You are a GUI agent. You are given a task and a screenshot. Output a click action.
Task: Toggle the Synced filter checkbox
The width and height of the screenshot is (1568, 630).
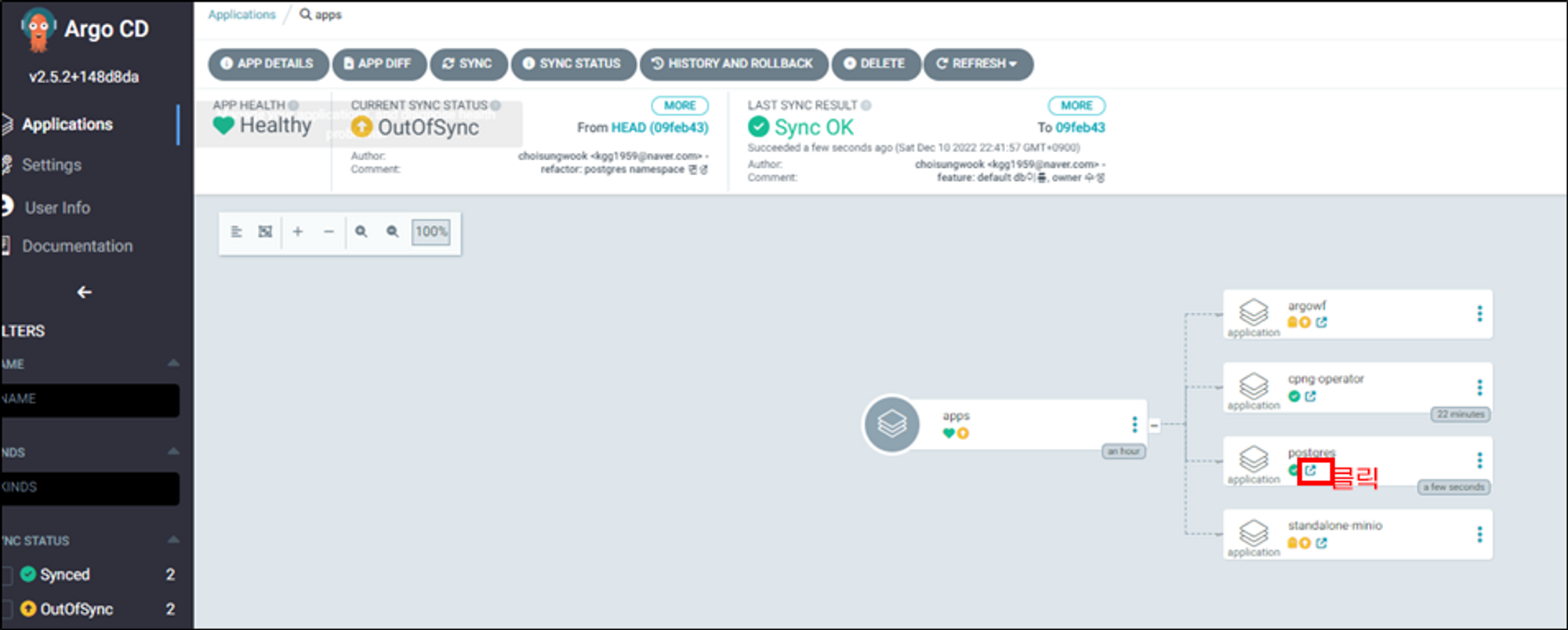(6, 575)
